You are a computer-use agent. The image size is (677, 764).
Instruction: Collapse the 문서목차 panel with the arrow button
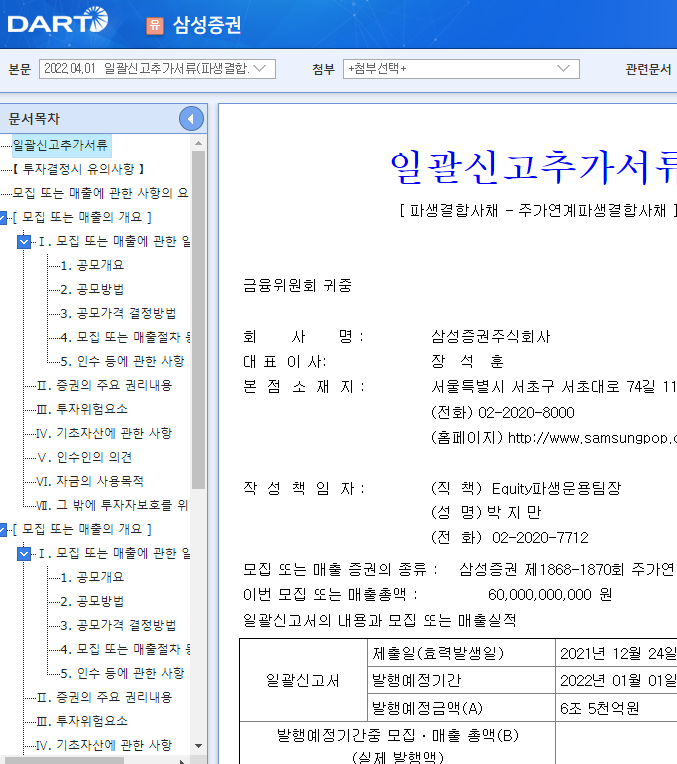(x=191, y=118)
